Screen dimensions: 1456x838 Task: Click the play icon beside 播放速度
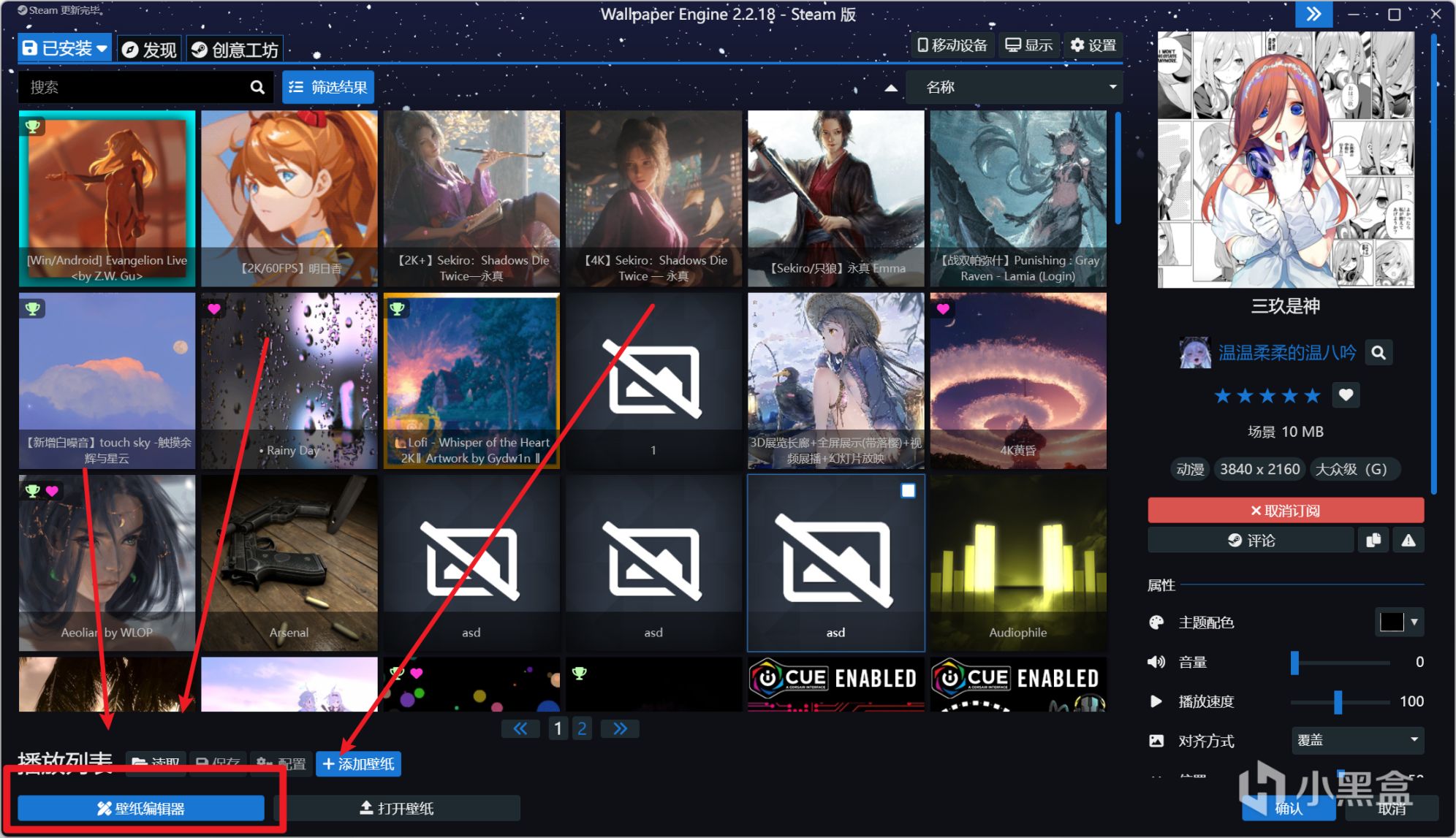[1156, 701]
